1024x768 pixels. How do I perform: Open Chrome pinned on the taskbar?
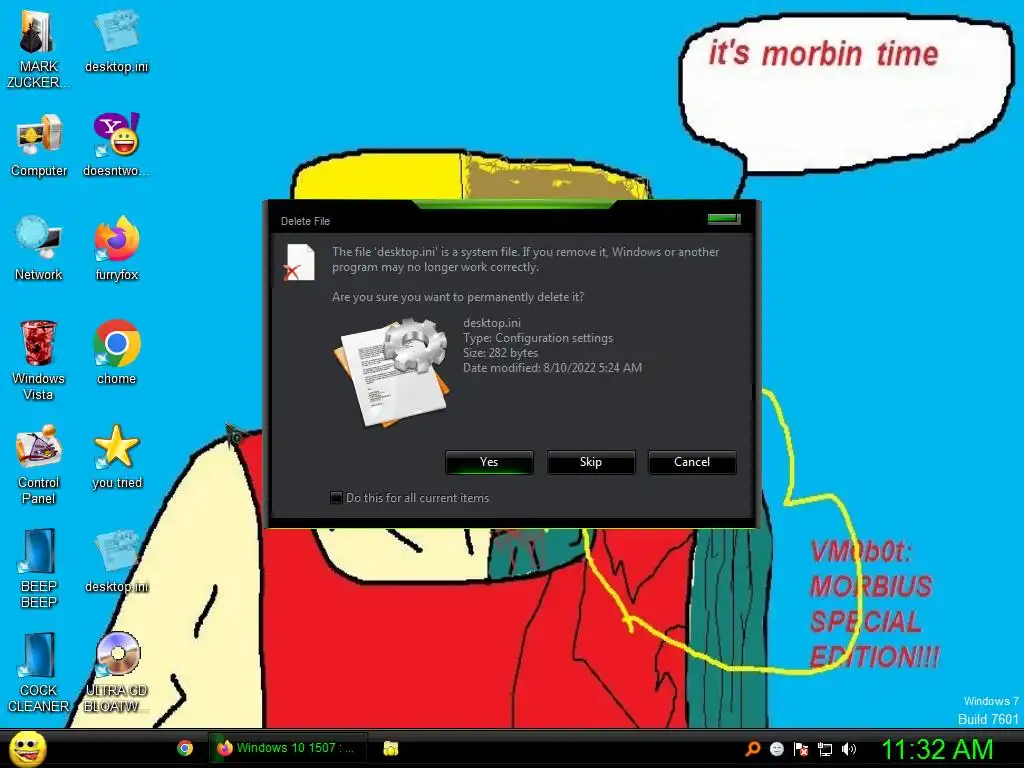(x=185, y=748)
